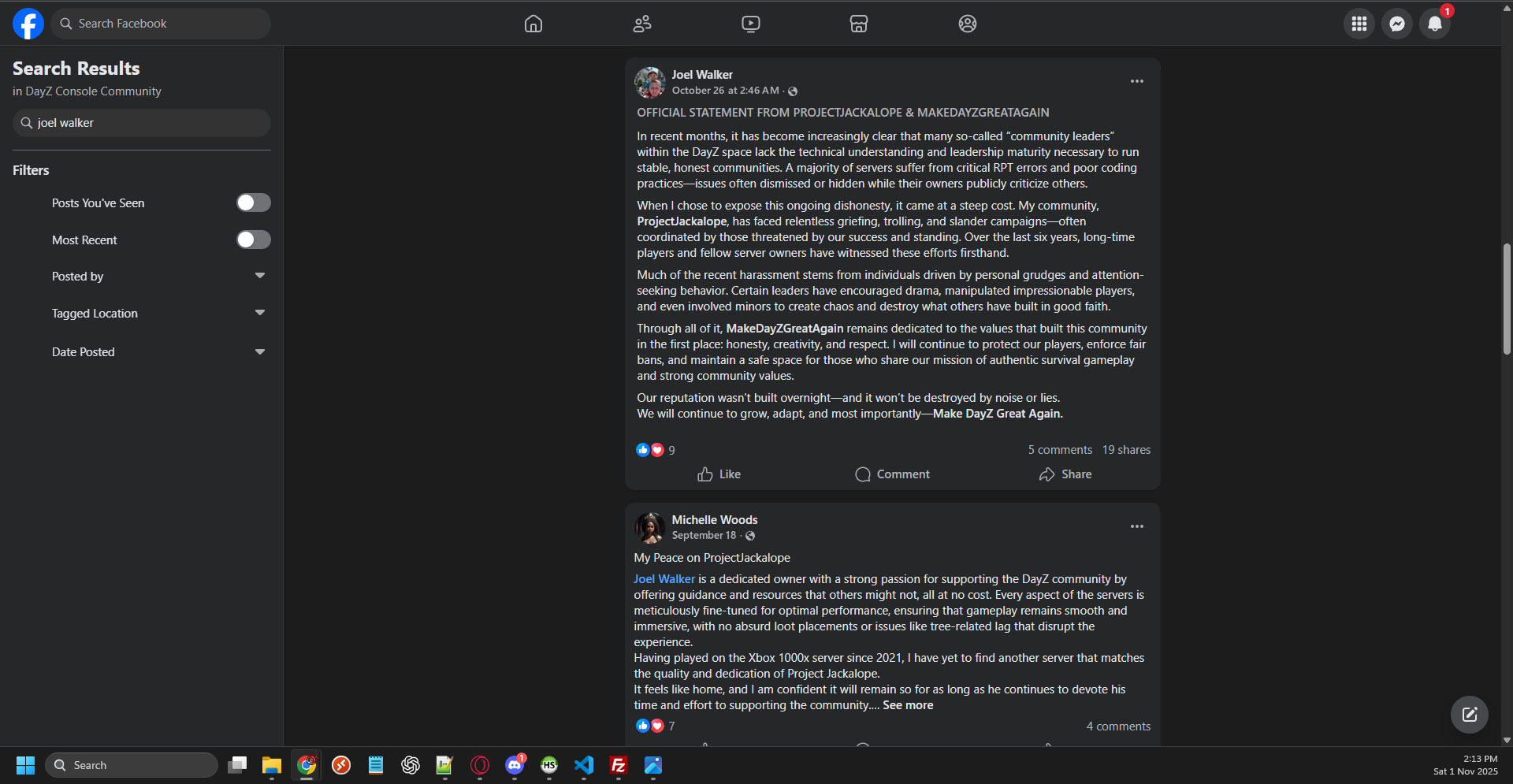Image resolution: width=1513 pixels, height=784 pixels.
Task: Go to the Home feed icon
Action: pos(533,24)
